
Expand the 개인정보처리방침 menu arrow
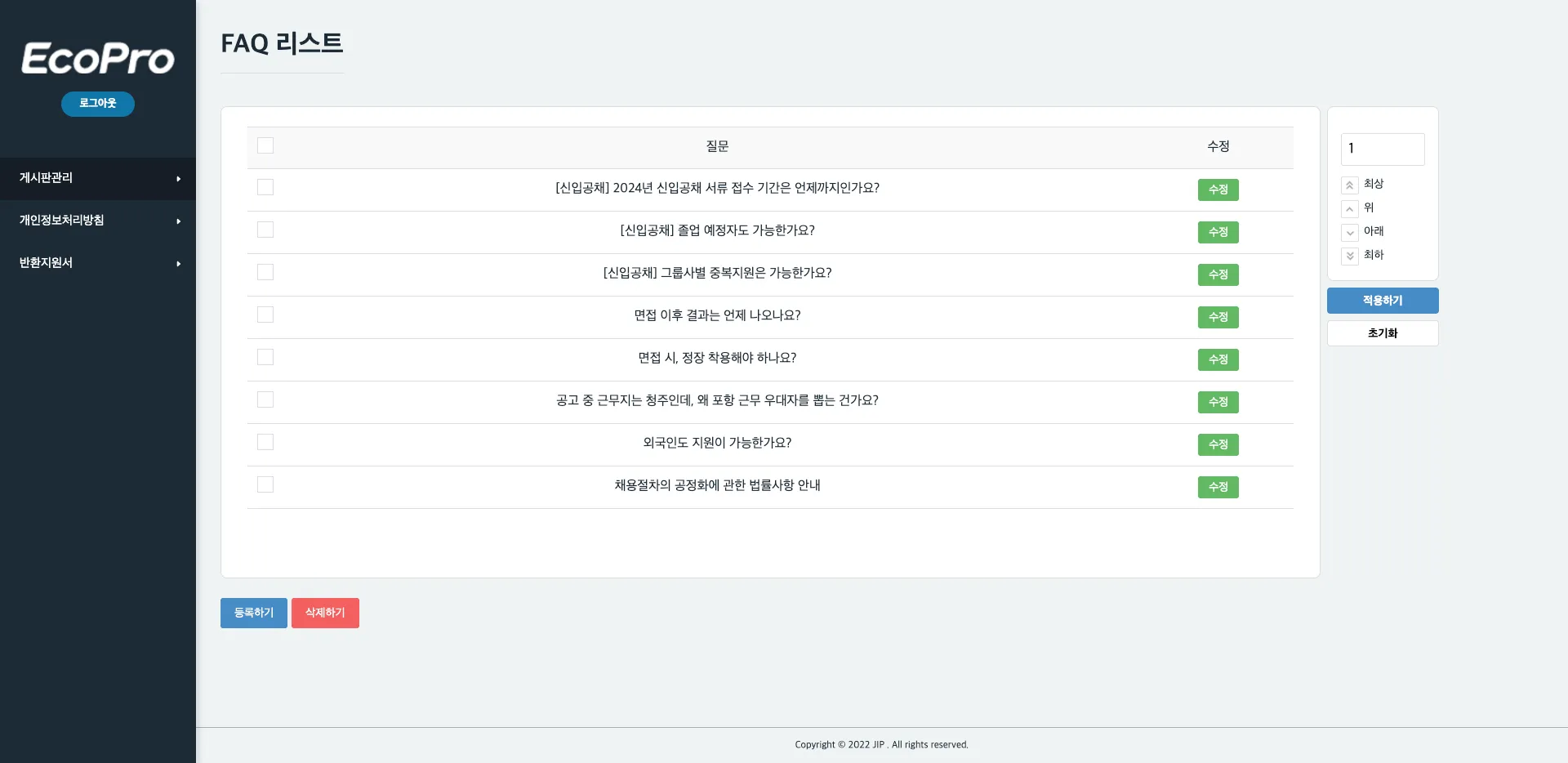tap(178, 221)
